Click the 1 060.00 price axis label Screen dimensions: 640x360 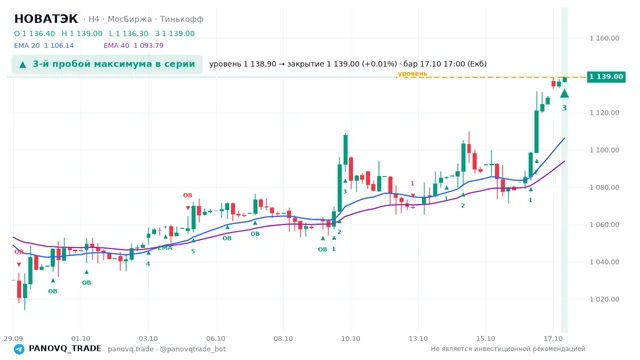[604, 224]
